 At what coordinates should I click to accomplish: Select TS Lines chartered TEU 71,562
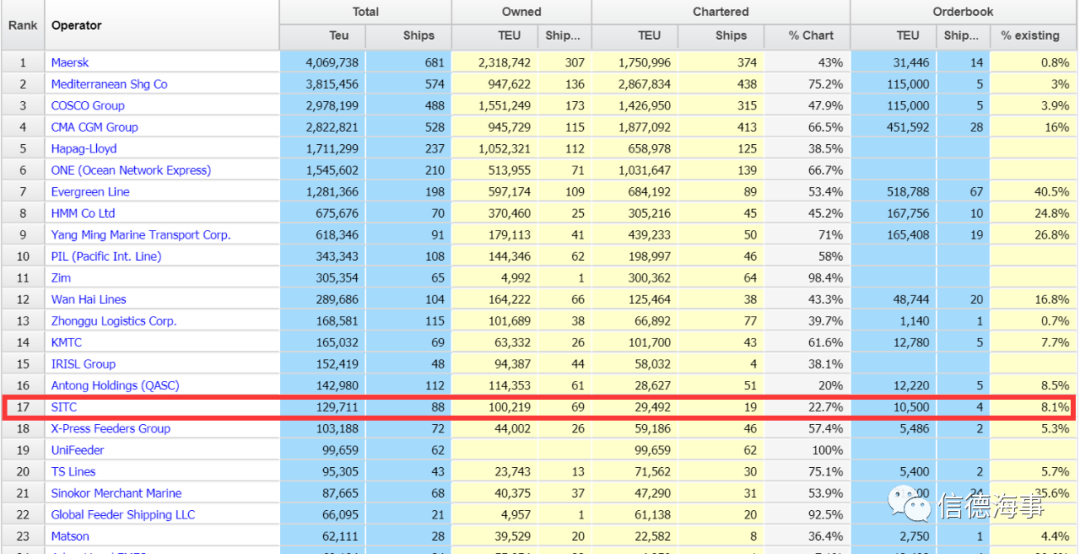(x=652, y=472)
